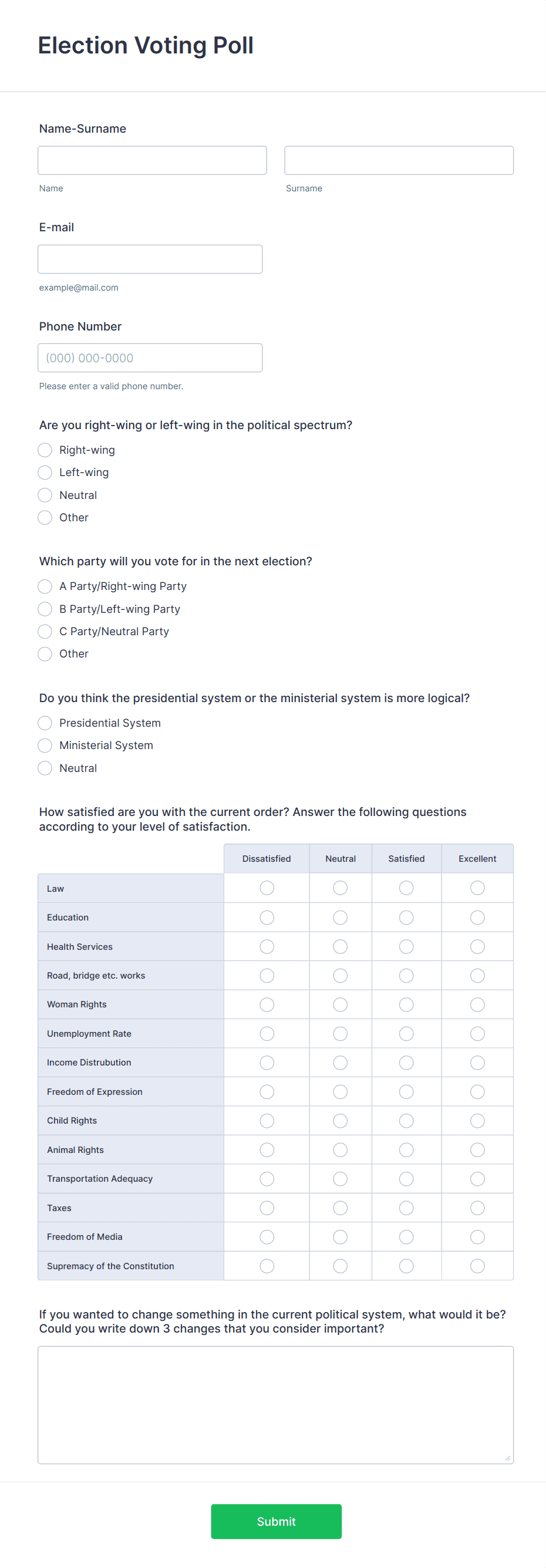The width and height of the screenshot is (546, 1568).
Task: Select A Party/Right-wing Party as your vote
Action: [x=45, y=586]
